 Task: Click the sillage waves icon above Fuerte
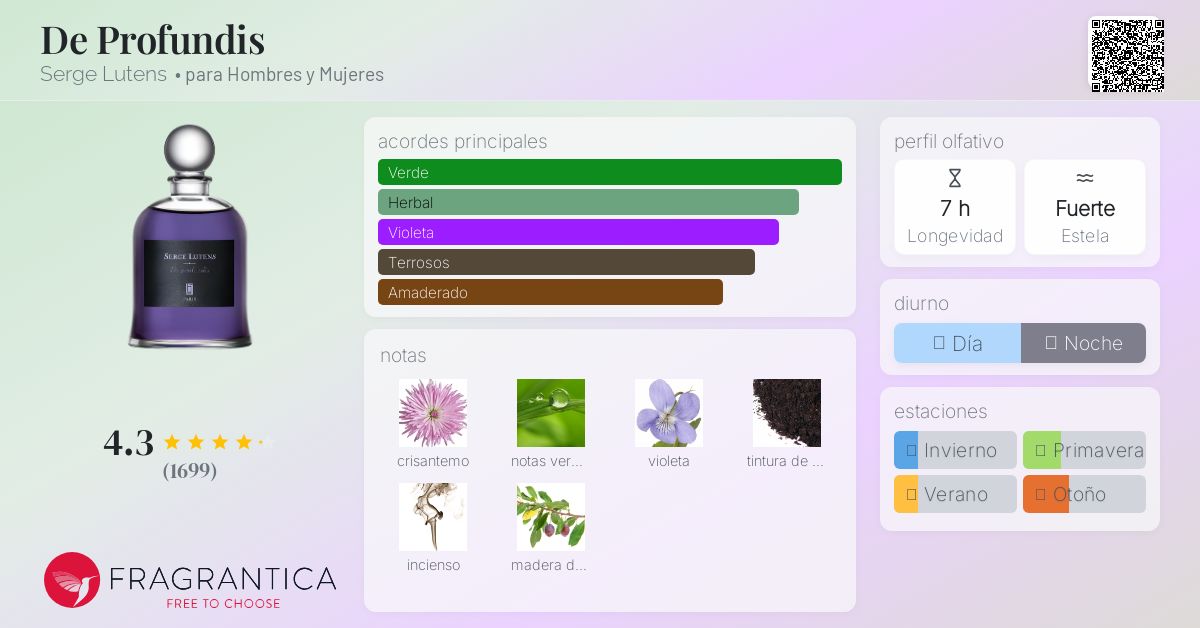coord(1084,178)
